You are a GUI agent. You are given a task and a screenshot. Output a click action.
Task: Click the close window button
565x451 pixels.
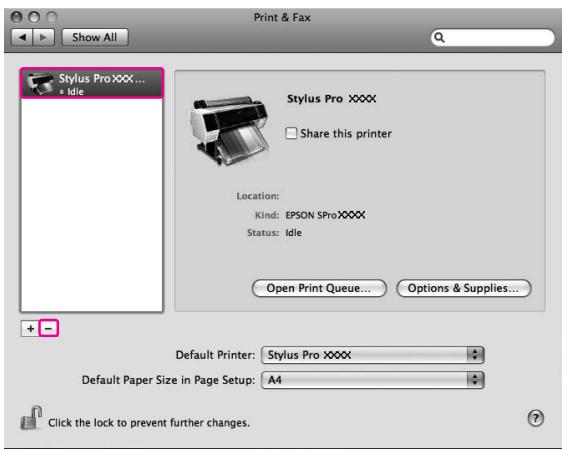tap(17, 17)
